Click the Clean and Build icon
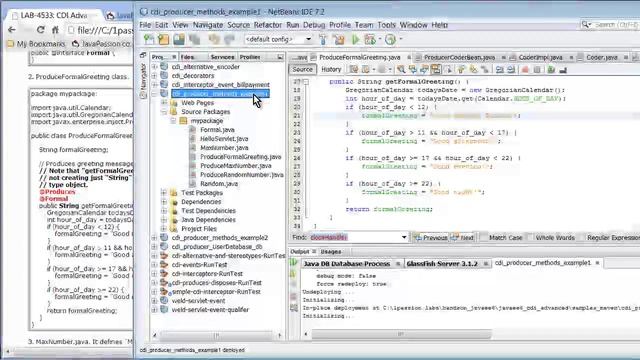640x360 pixels. pos(339,40)
